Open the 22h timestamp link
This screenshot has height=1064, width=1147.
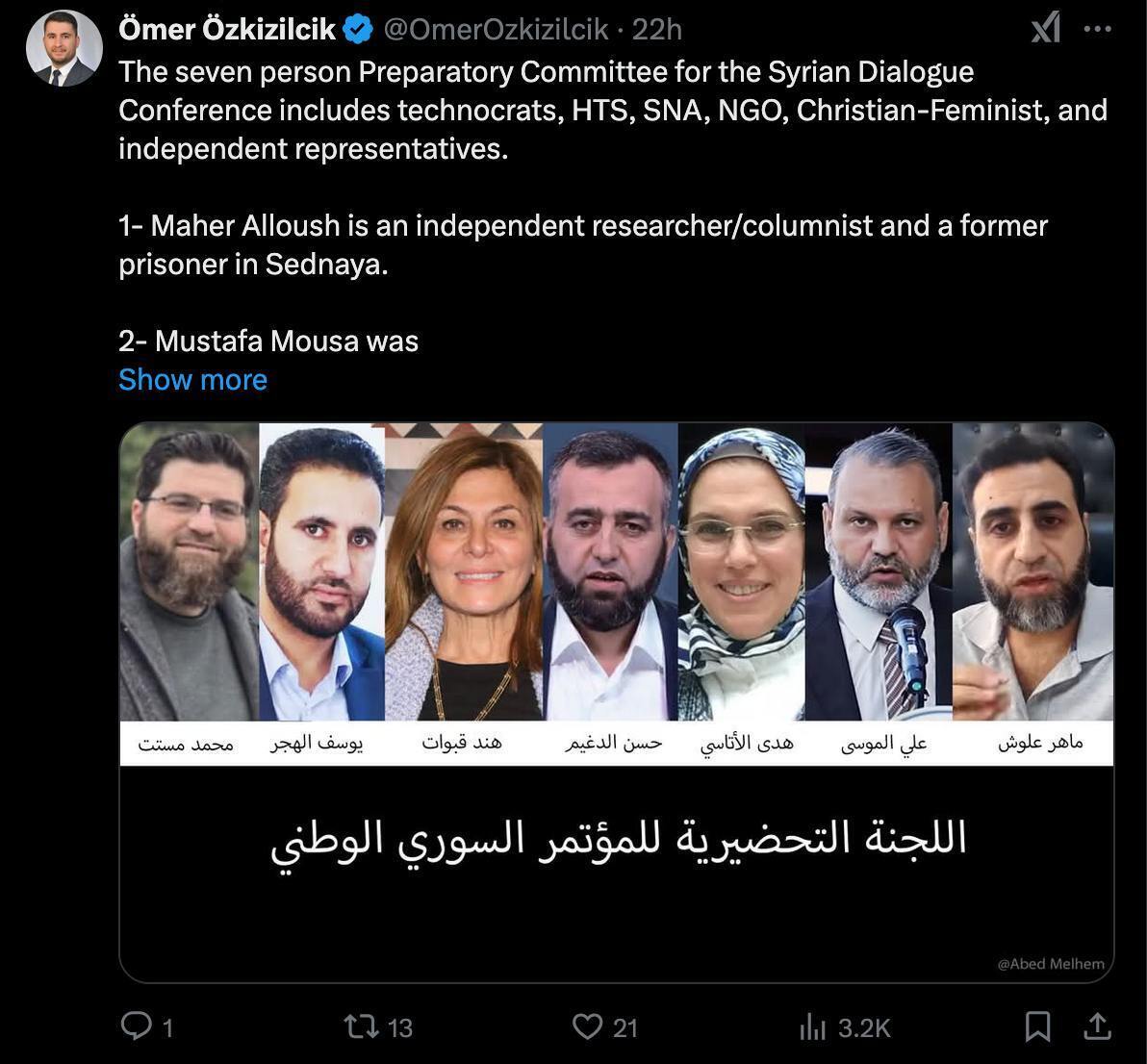[657, 29]
